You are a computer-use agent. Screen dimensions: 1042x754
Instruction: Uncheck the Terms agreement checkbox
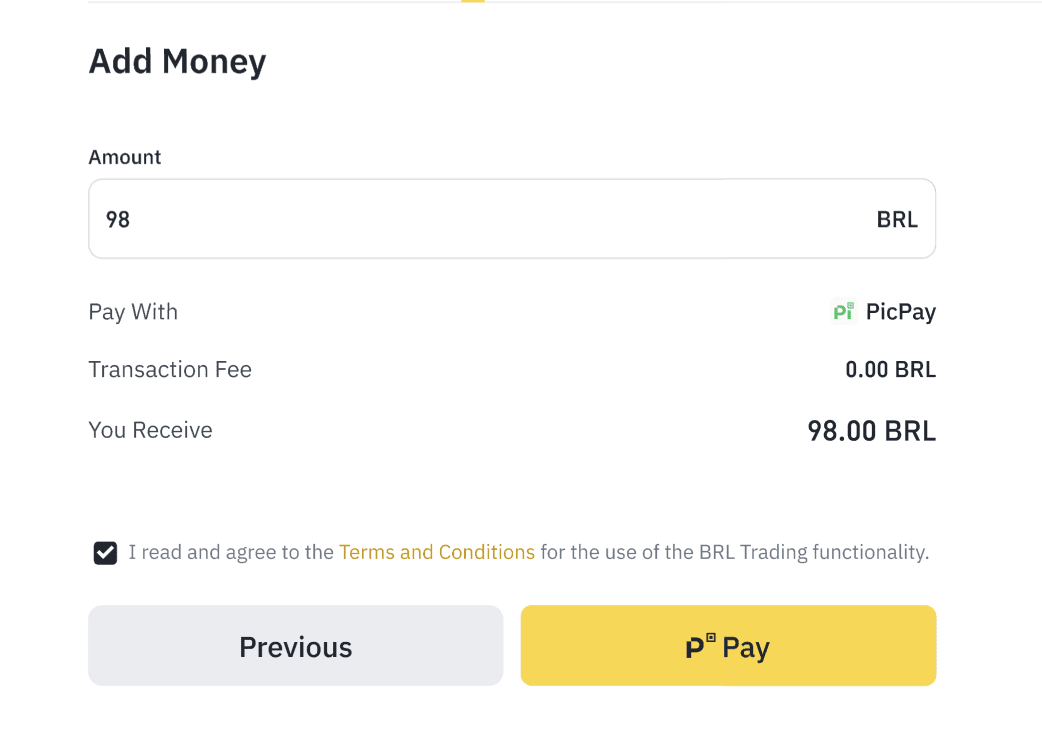click(105, 553)
